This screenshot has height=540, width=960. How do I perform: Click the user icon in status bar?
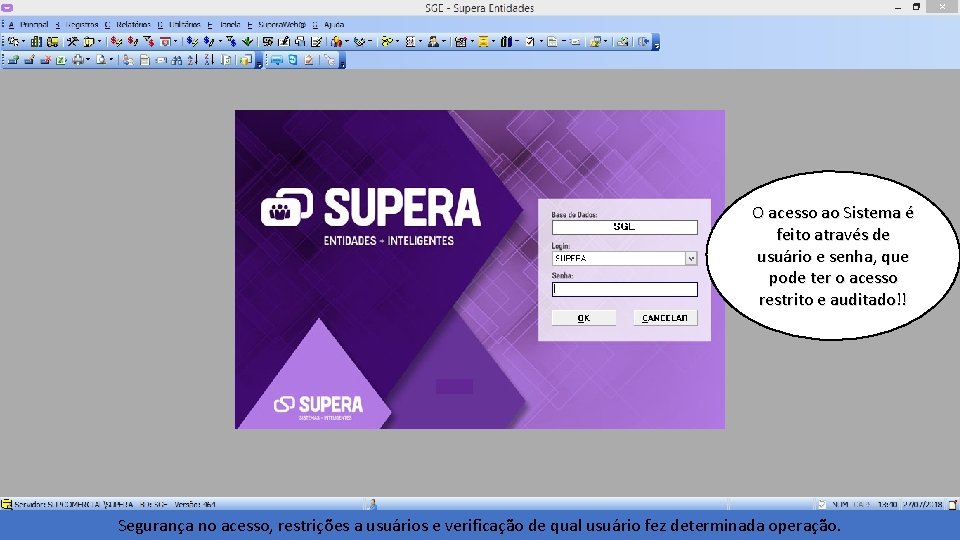coord(371,504)
